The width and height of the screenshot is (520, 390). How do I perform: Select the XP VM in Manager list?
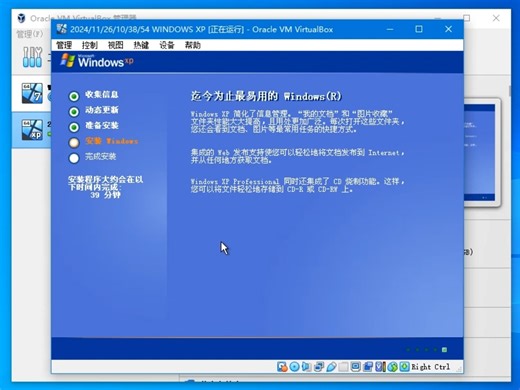[32, 129]
